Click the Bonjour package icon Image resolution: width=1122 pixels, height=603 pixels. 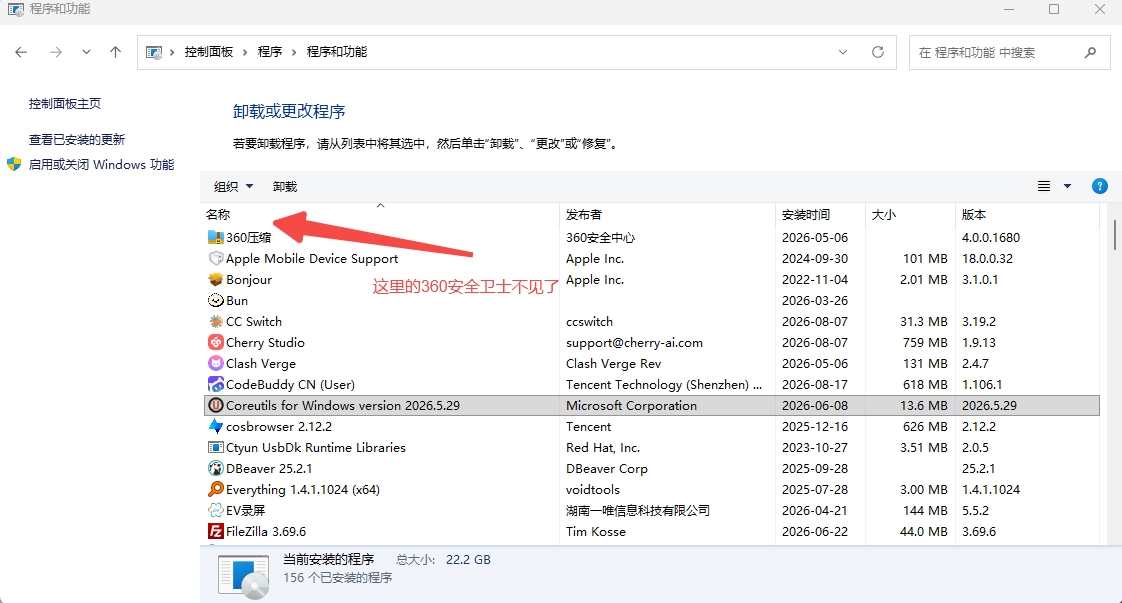click(215, 279)
